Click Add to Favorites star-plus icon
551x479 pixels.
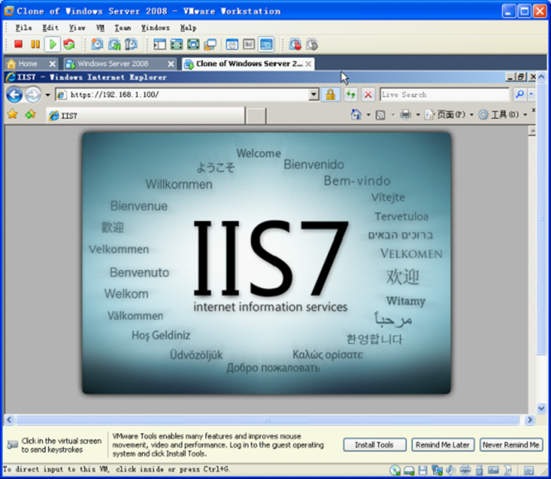pyautogui.click(x=30, y=114)
